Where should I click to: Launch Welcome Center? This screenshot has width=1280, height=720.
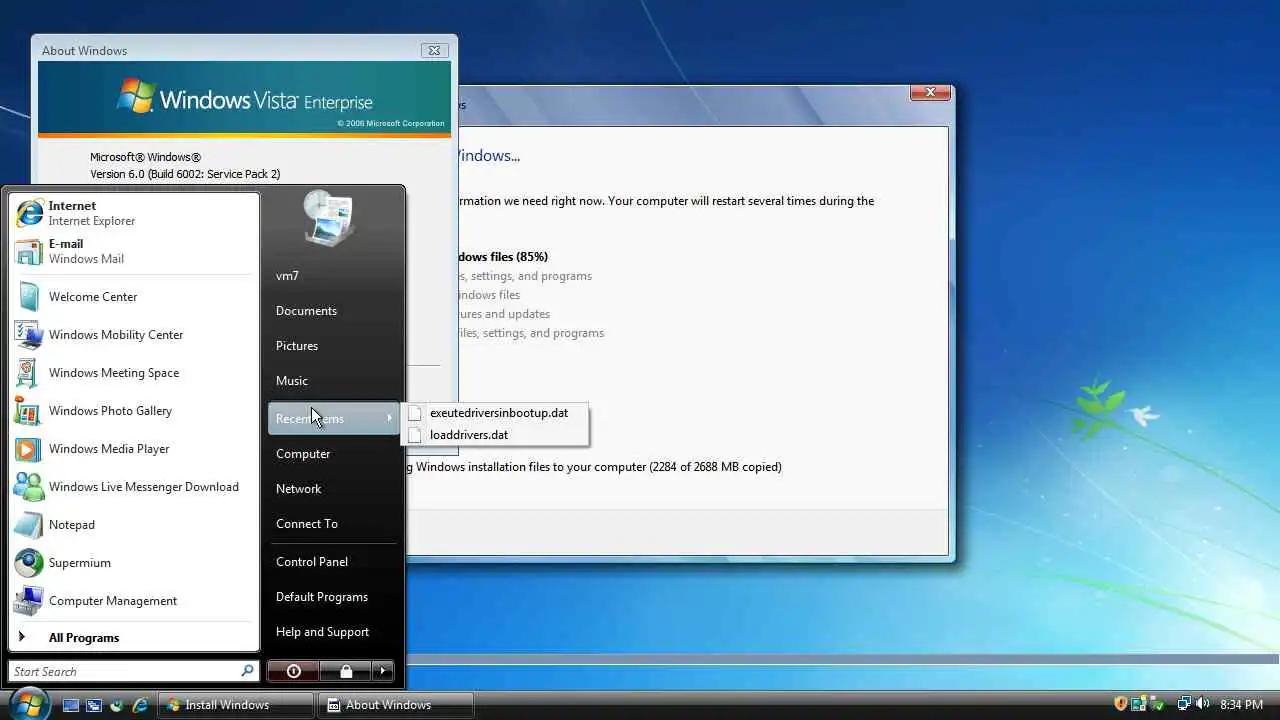(134, 297)
